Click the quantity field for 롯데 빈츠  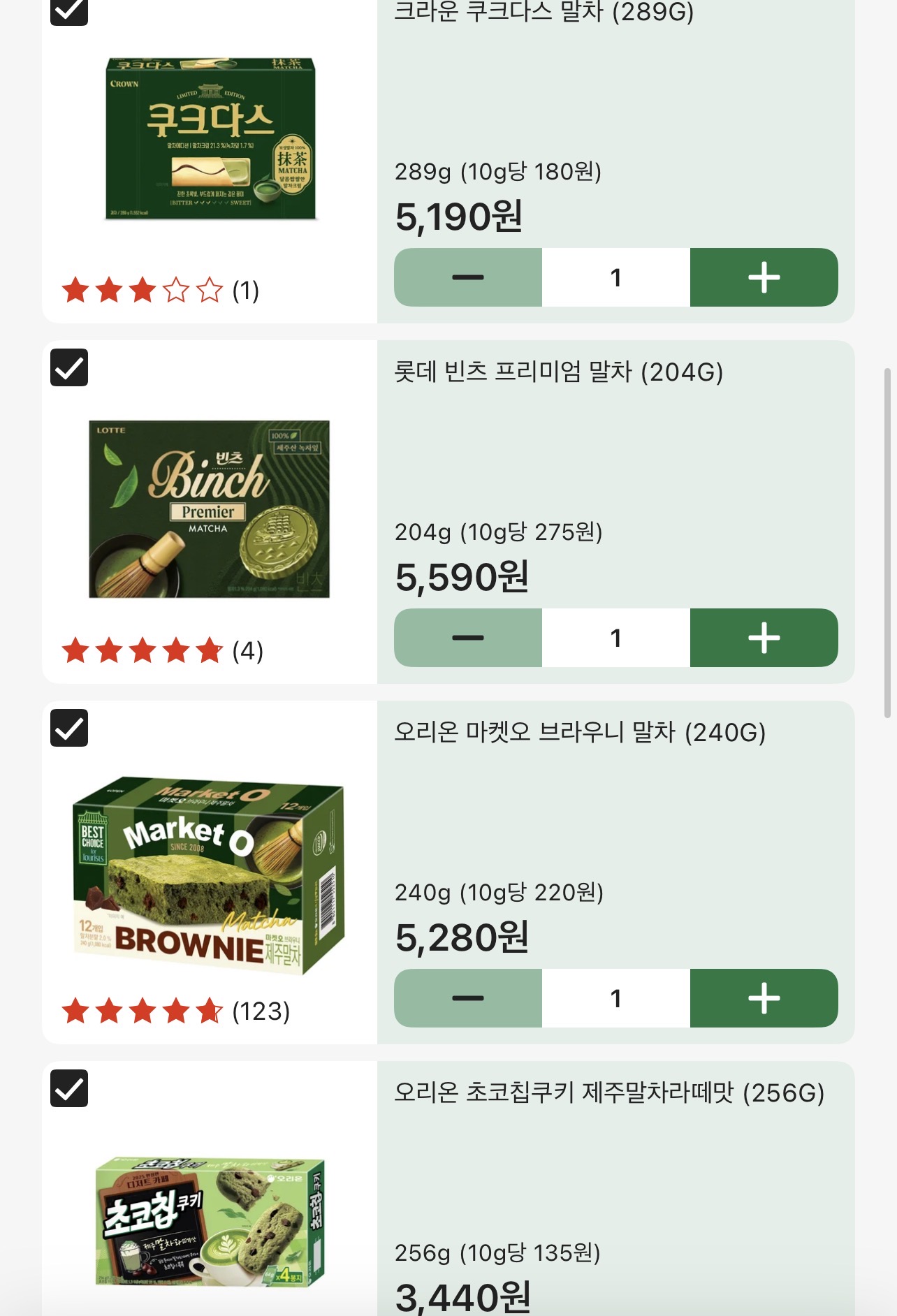(616, 638)
